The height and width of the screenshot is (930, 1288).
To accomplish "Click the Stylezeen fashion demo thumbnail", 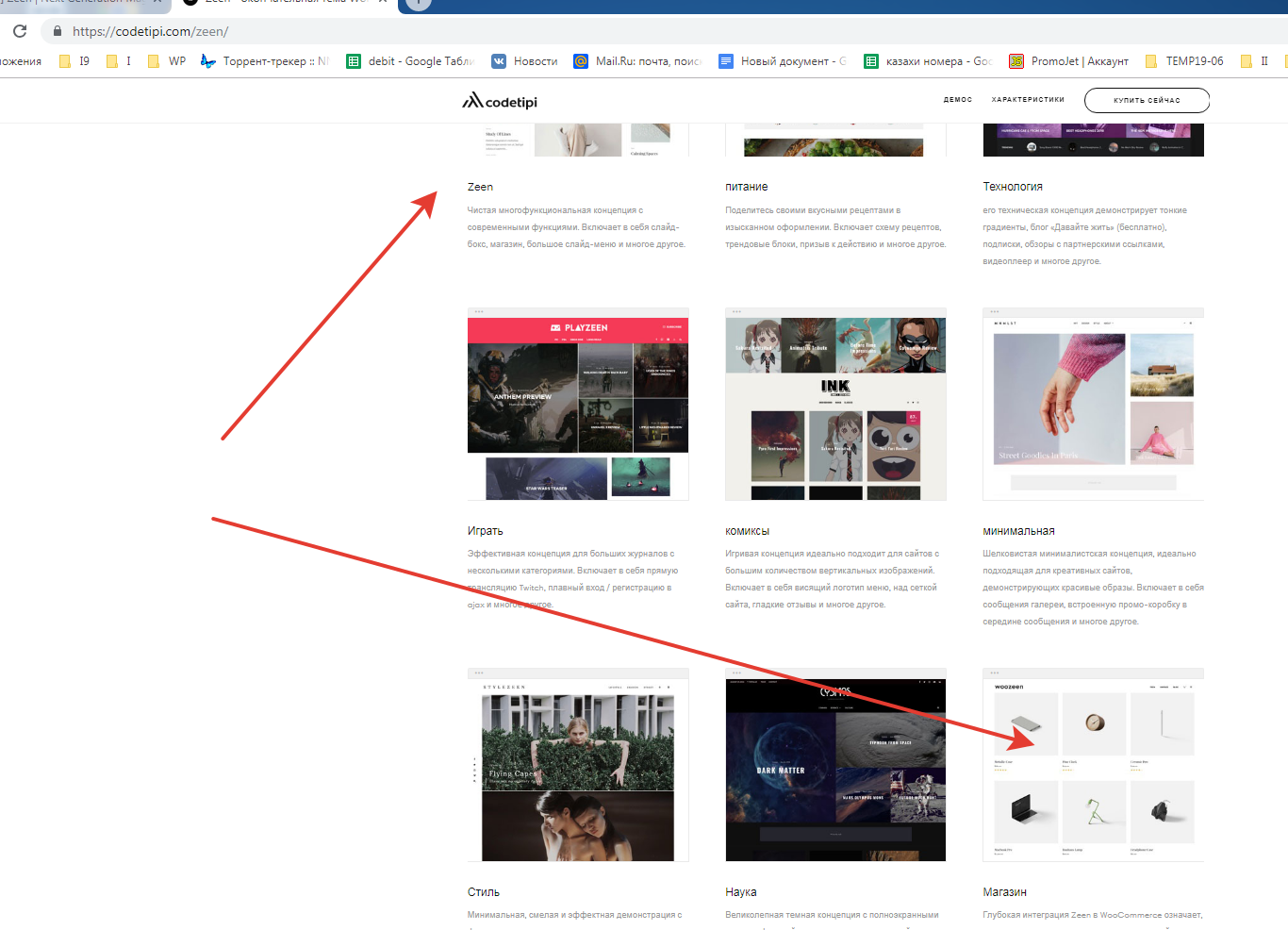I will pos(578,765).
